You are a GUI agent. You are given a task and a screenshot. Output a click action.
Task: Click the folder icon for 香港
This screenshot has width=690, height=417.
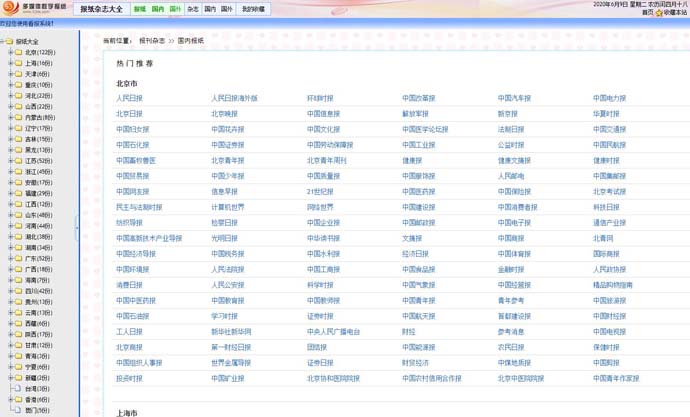point(18,399)
